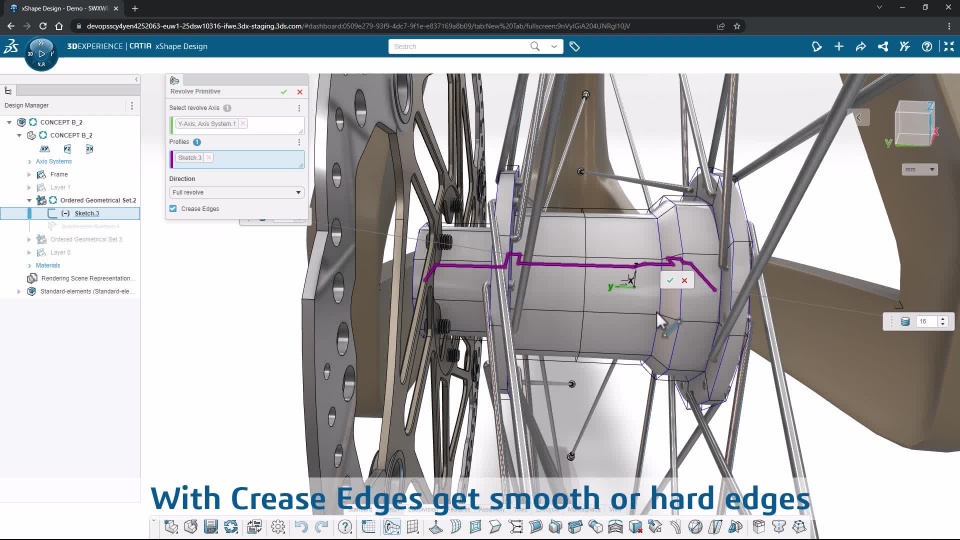Click the tools/wrench icon in top bar
The height and width of the screenshot is (540, 960).
[905, 47]
